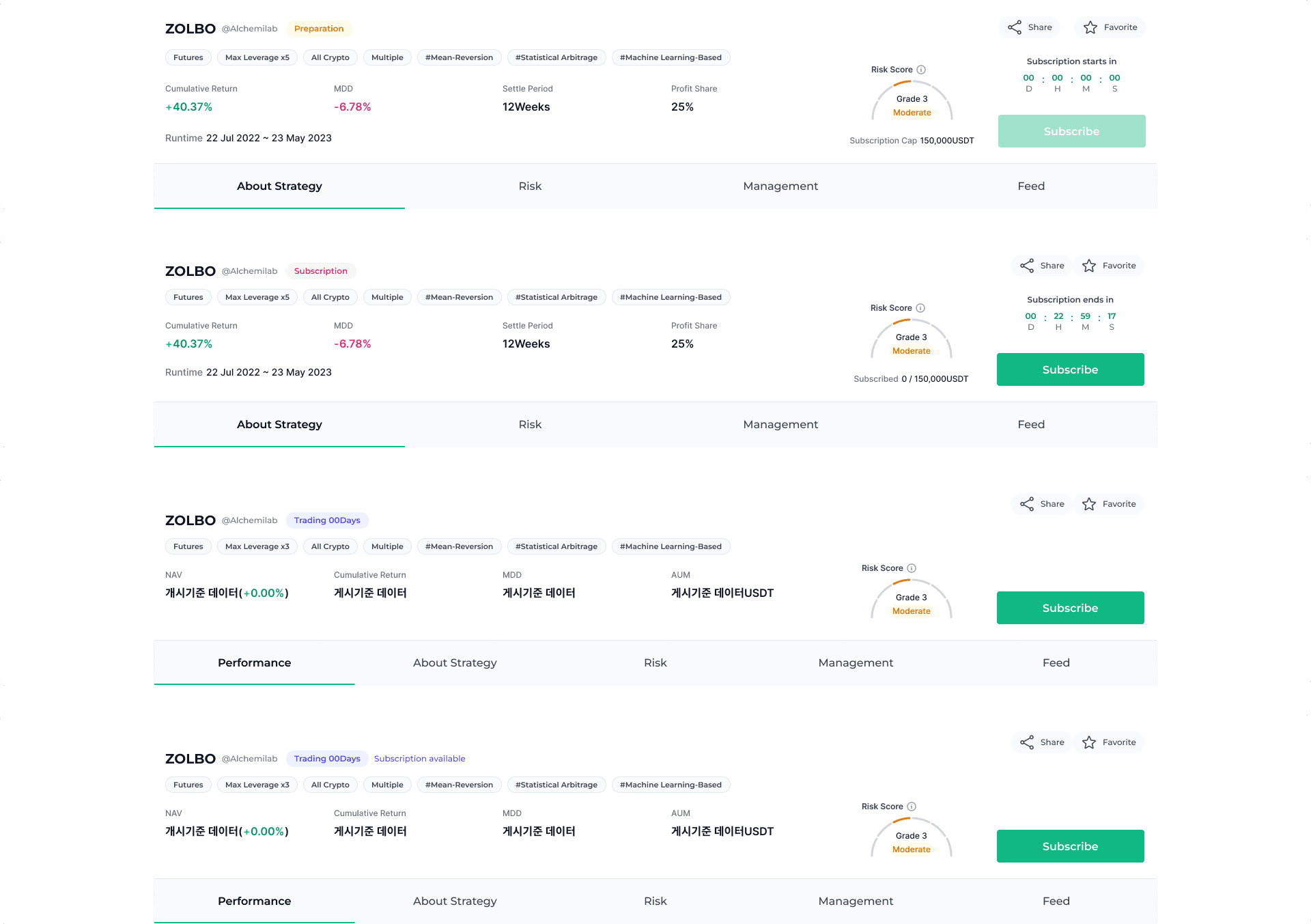Open Management tab in Subscription card
1311x924 pixels.
780,424
